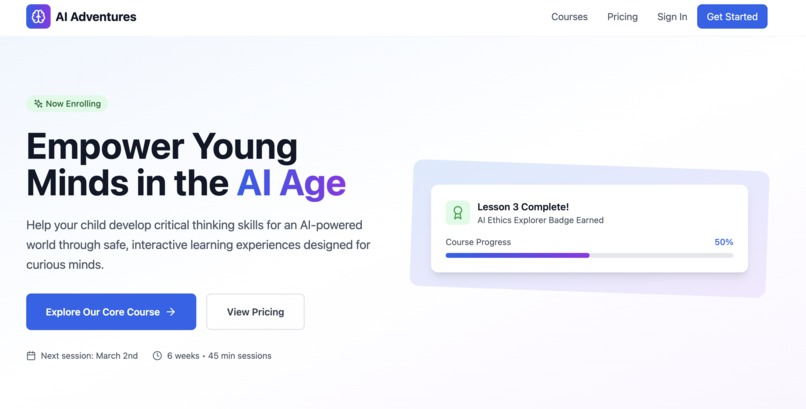Viewport: 806px width, 409px height.
Task: Click the AI Adventures brain logo icon
Action: [39, 16]
